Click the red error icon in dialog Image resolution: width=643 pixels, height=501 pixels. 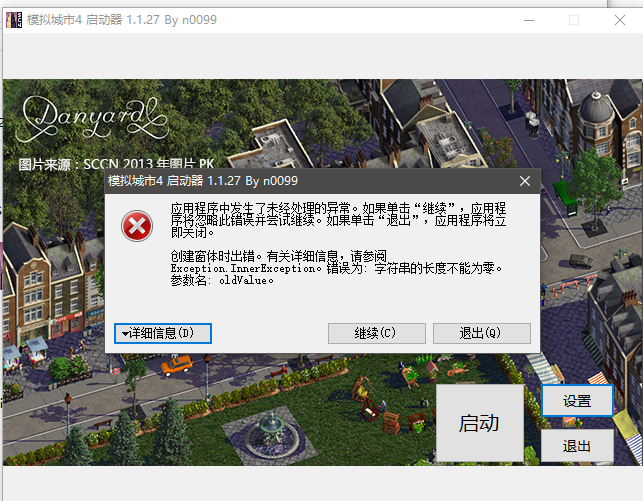(x=137, y=227)
